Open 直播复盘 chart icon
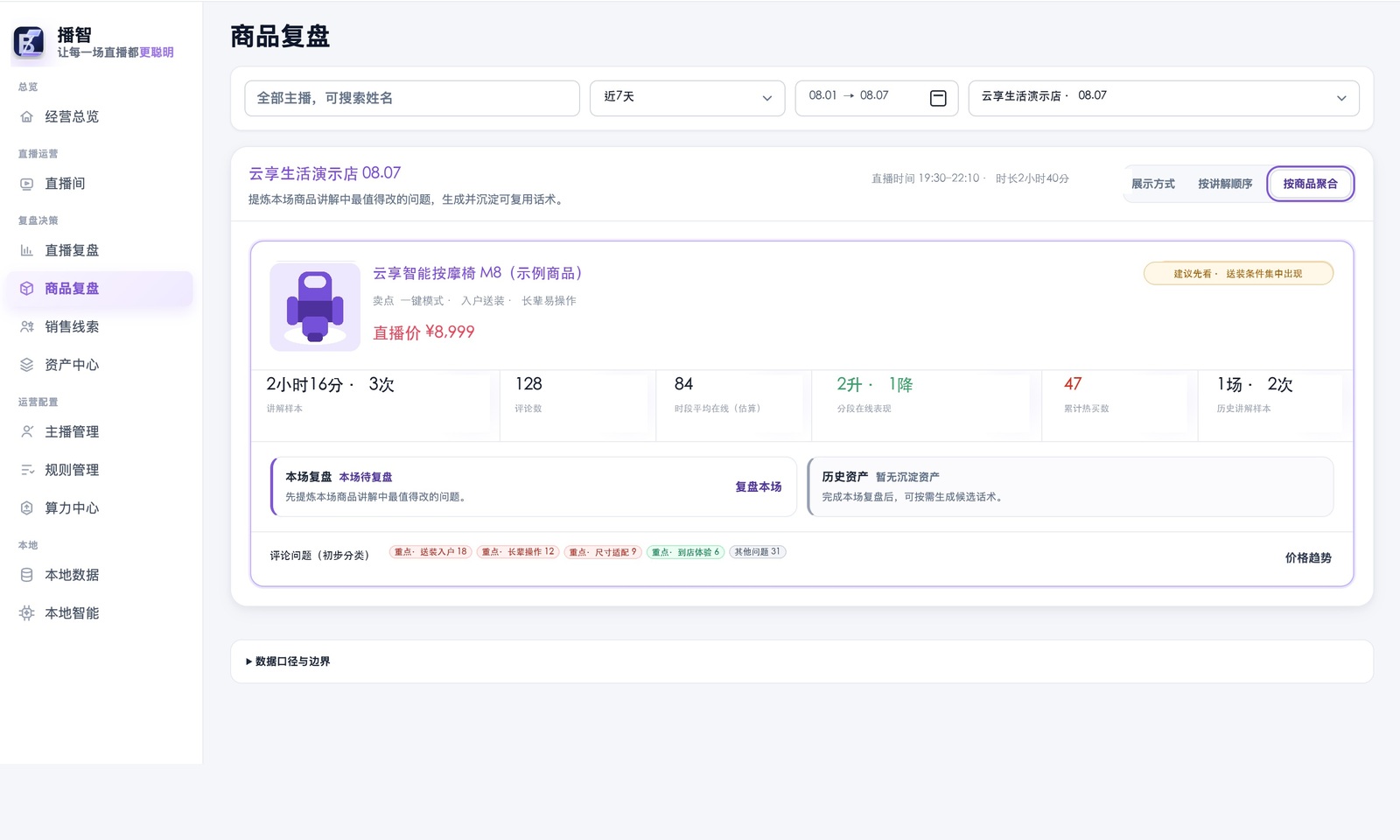 [x=26, y=250]
